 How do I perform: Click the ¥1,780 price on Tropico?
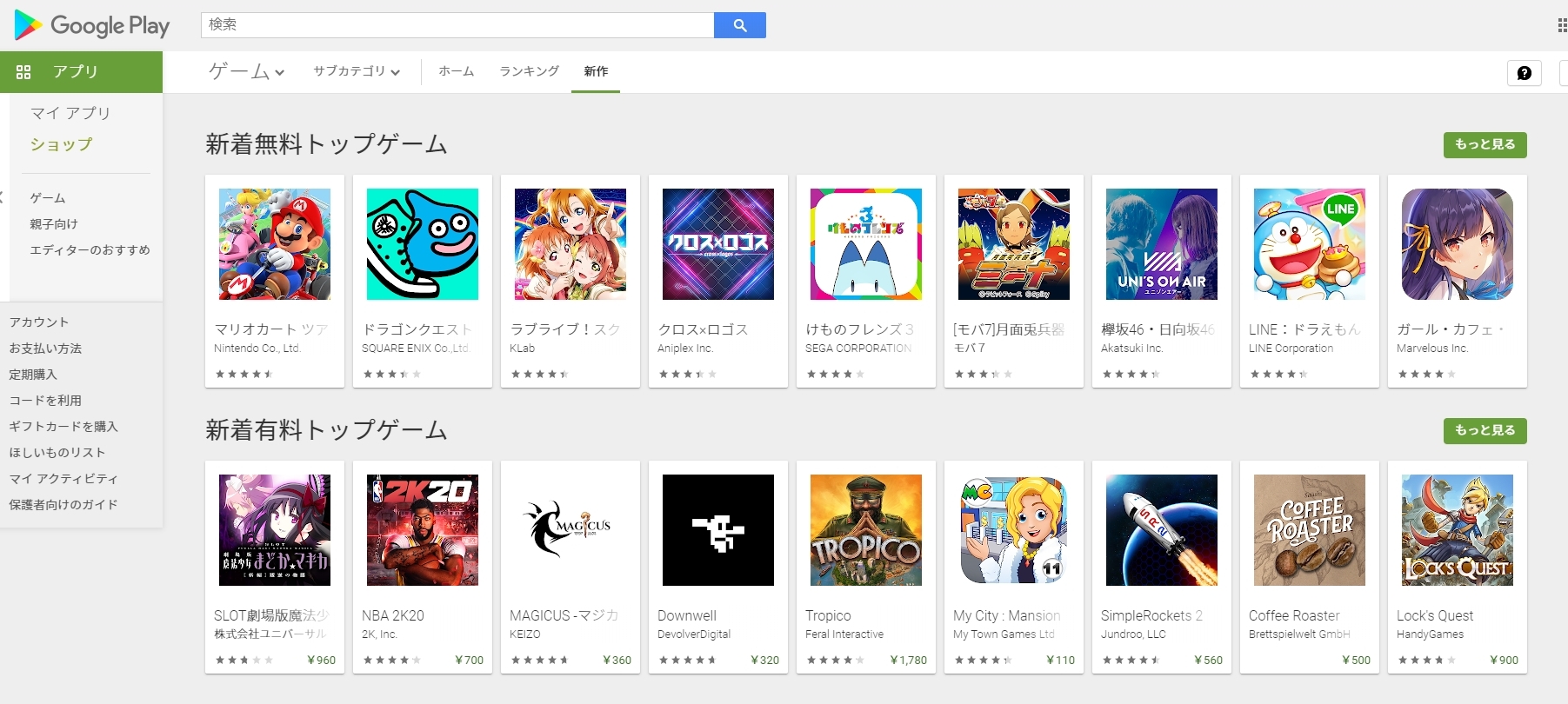pos(909,661)
